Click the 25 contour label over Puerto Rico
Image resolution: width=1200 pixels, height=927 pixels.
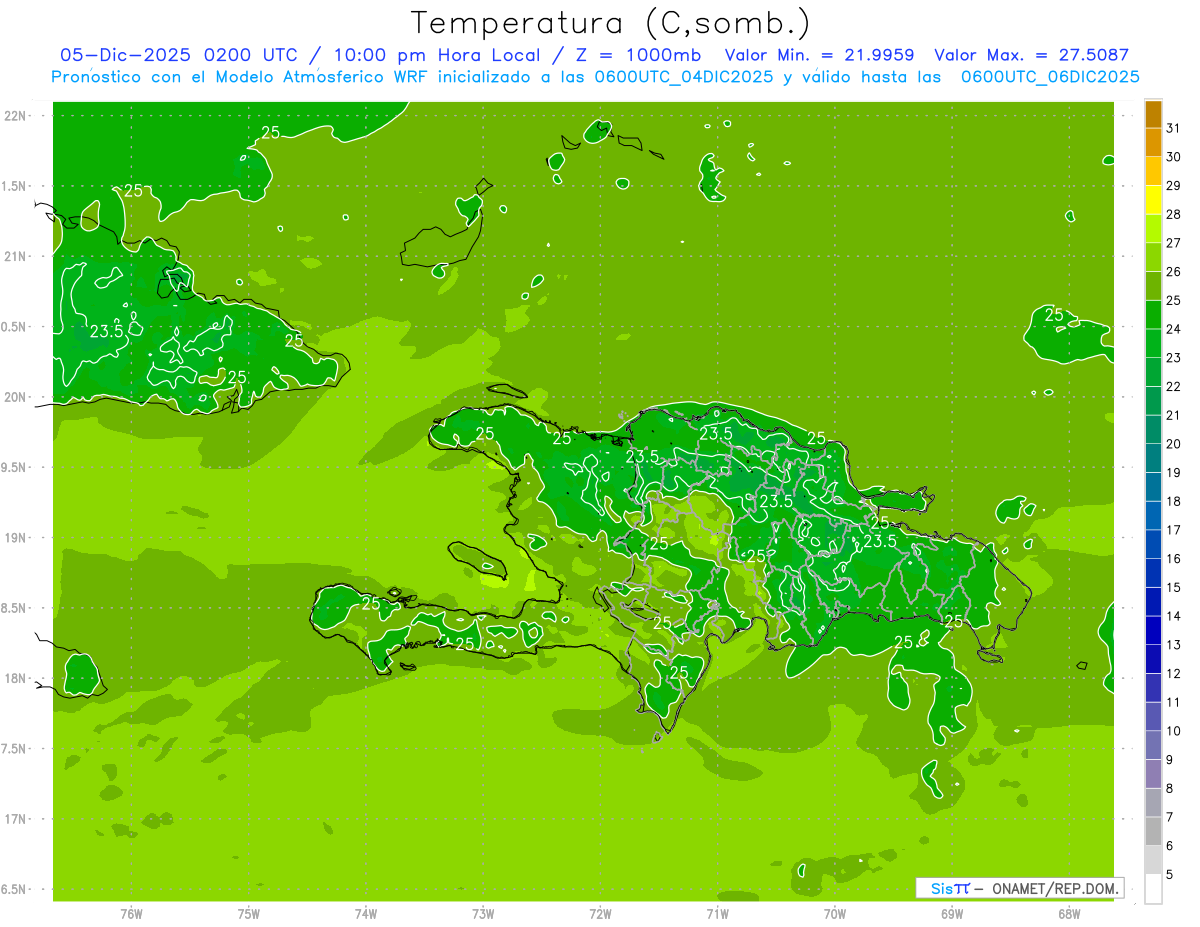tap(1054, 314)
